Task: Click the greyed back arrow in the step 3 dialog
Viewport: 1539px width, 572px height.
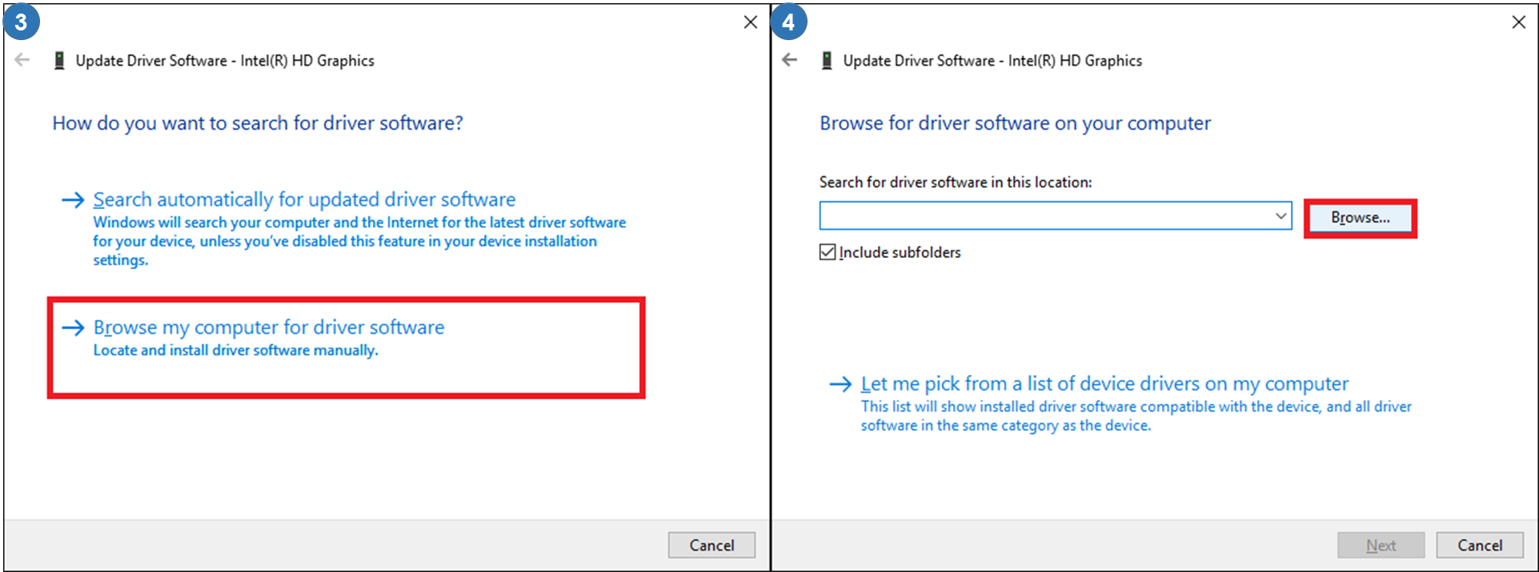Action: (x=22, y=60)
